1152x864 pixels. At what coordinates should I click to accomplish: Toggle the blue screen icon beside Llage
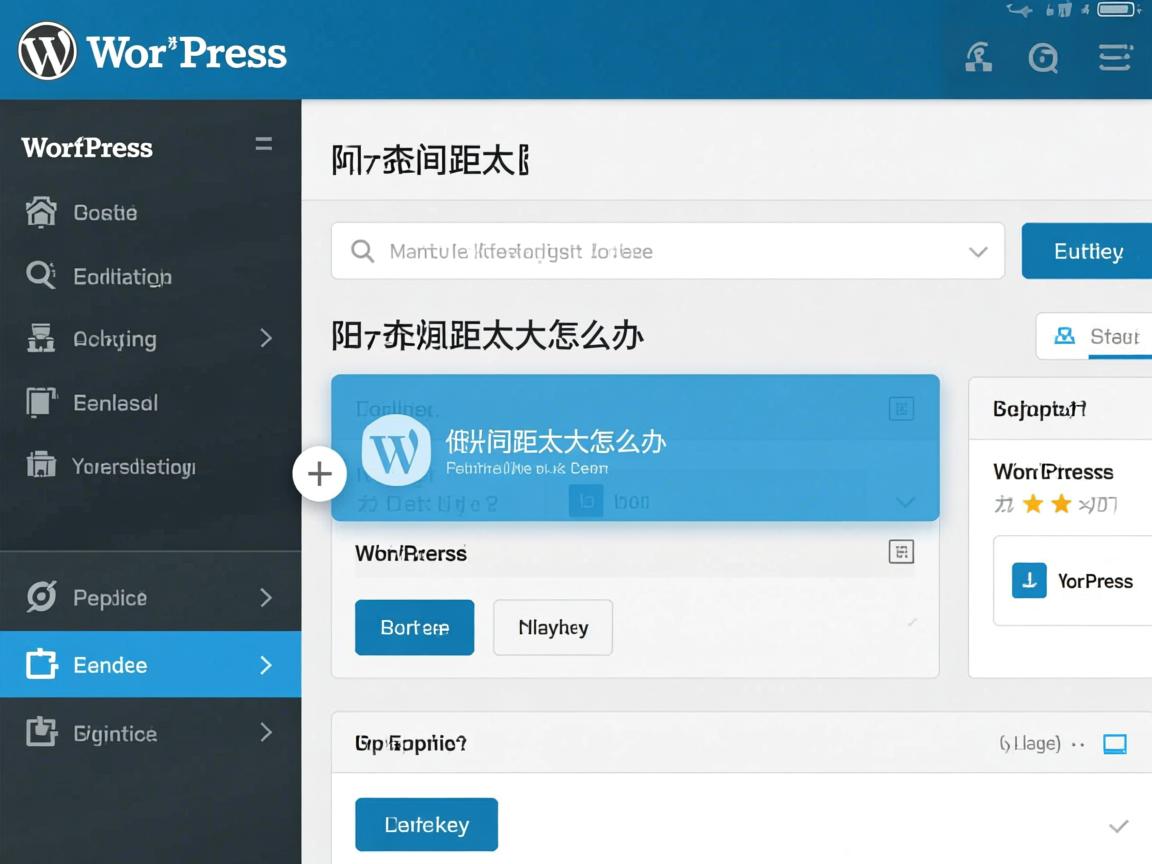click(x=1113, y=743)
